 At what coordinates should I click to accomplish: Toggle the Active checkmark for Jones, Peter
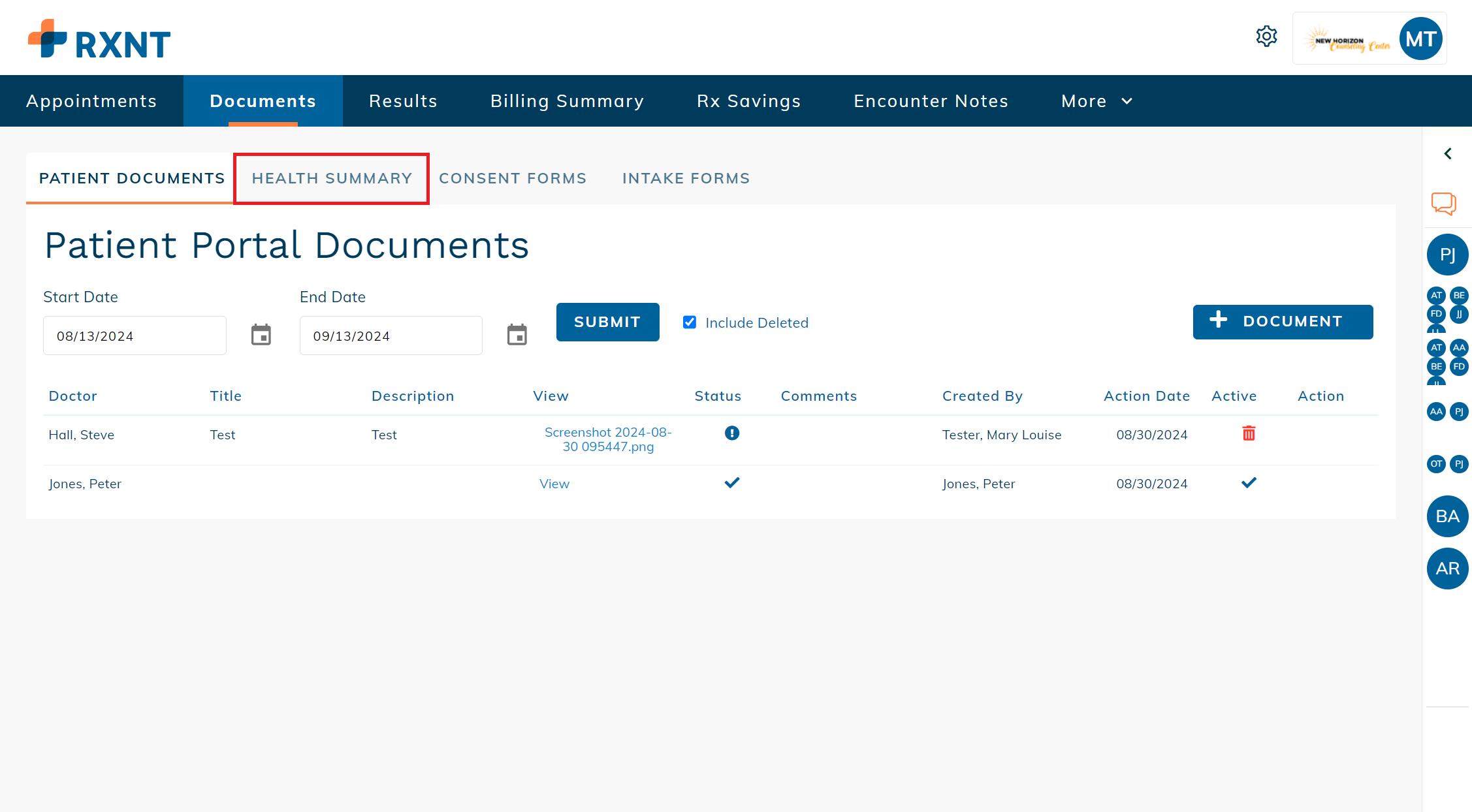point(1249,483)
